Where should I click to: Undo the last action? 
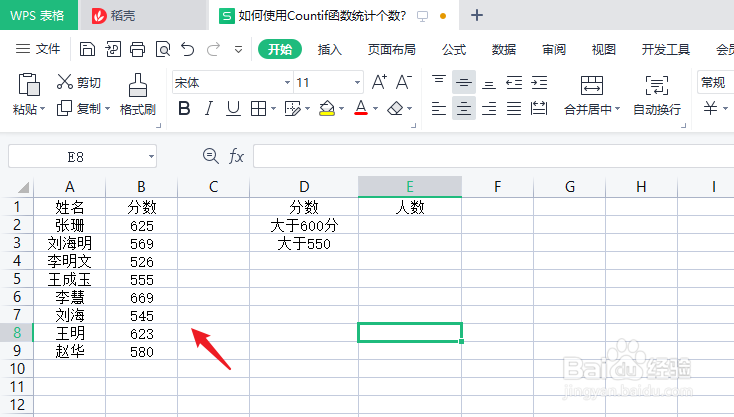coord(188,49)
